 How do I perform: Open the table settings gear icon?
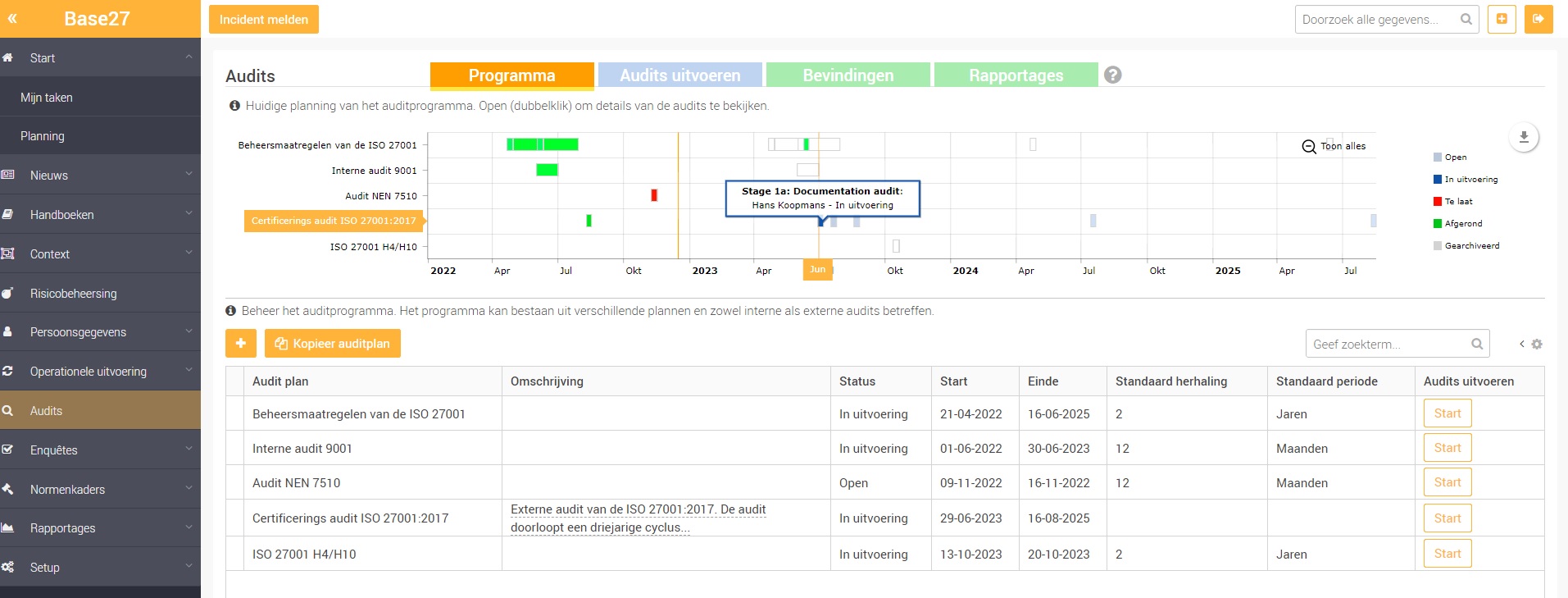[1537, 345]
